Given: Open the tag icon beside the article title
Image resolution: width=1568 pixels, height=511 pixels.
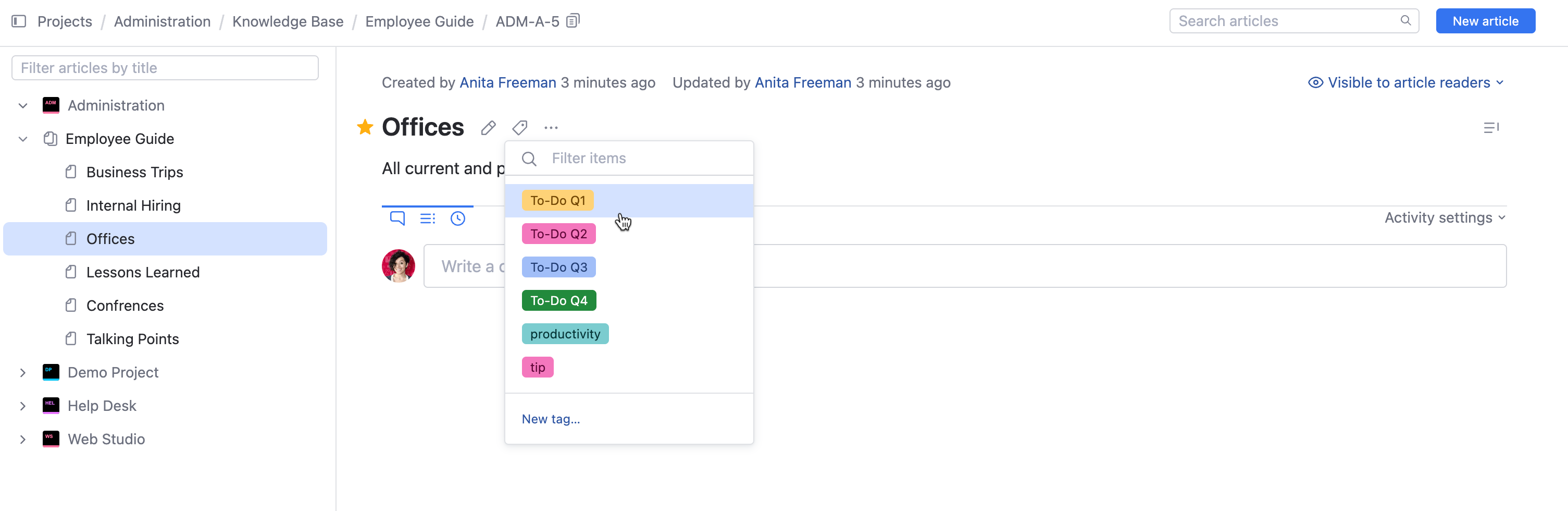Looking at the screenshot, I should (x=519, y=127).
